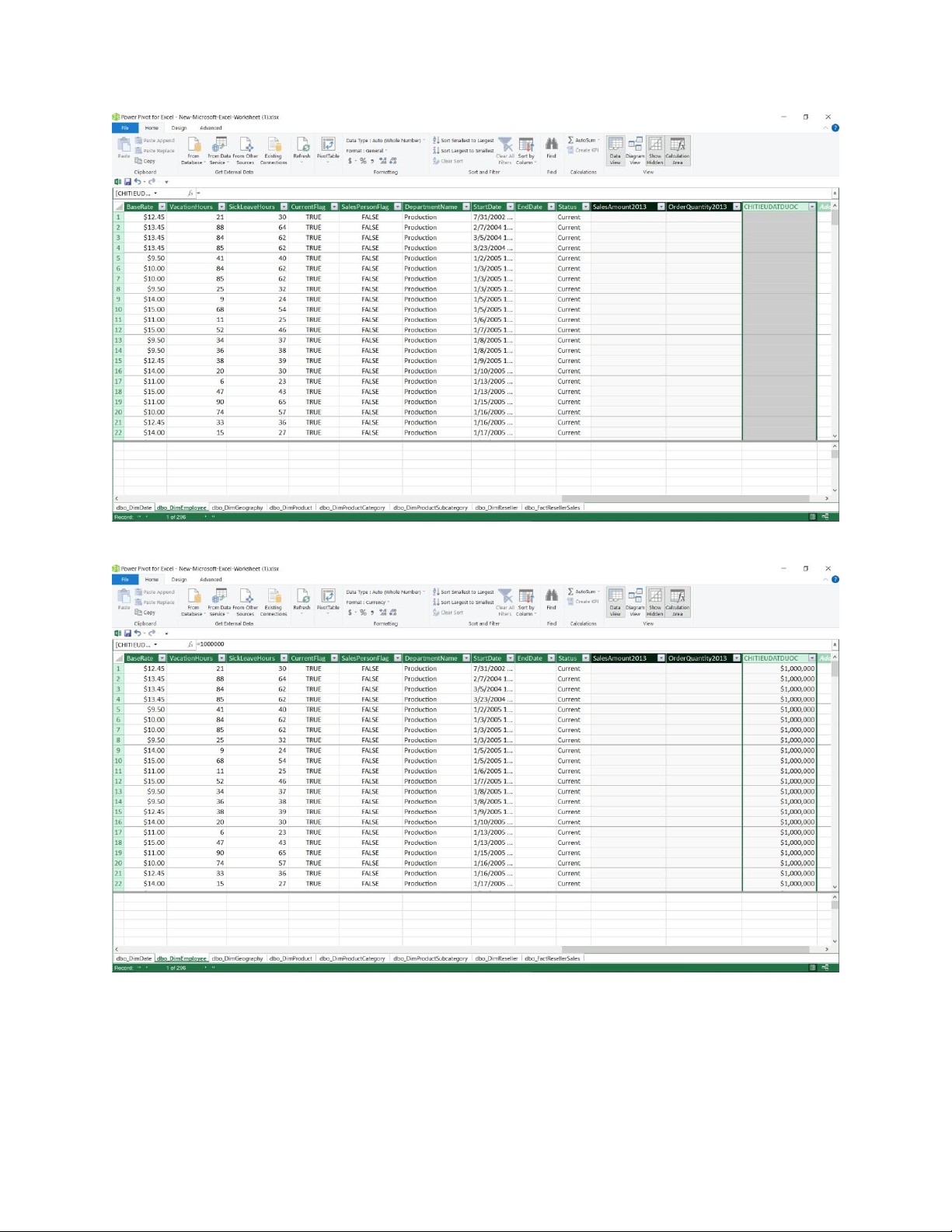Click Sort by Column icon in upper window
952x1232 pixels.
(x=526, y=145)
